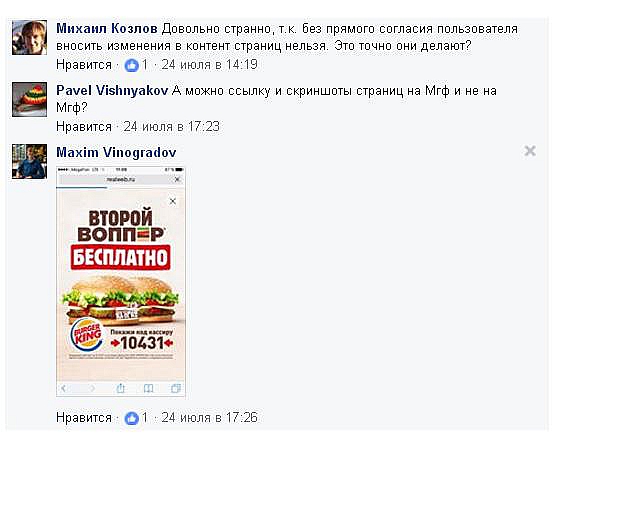Open Михаил Козлов's profile name link
The height and width of the screenshot is (512, 640).
point(107,29)
